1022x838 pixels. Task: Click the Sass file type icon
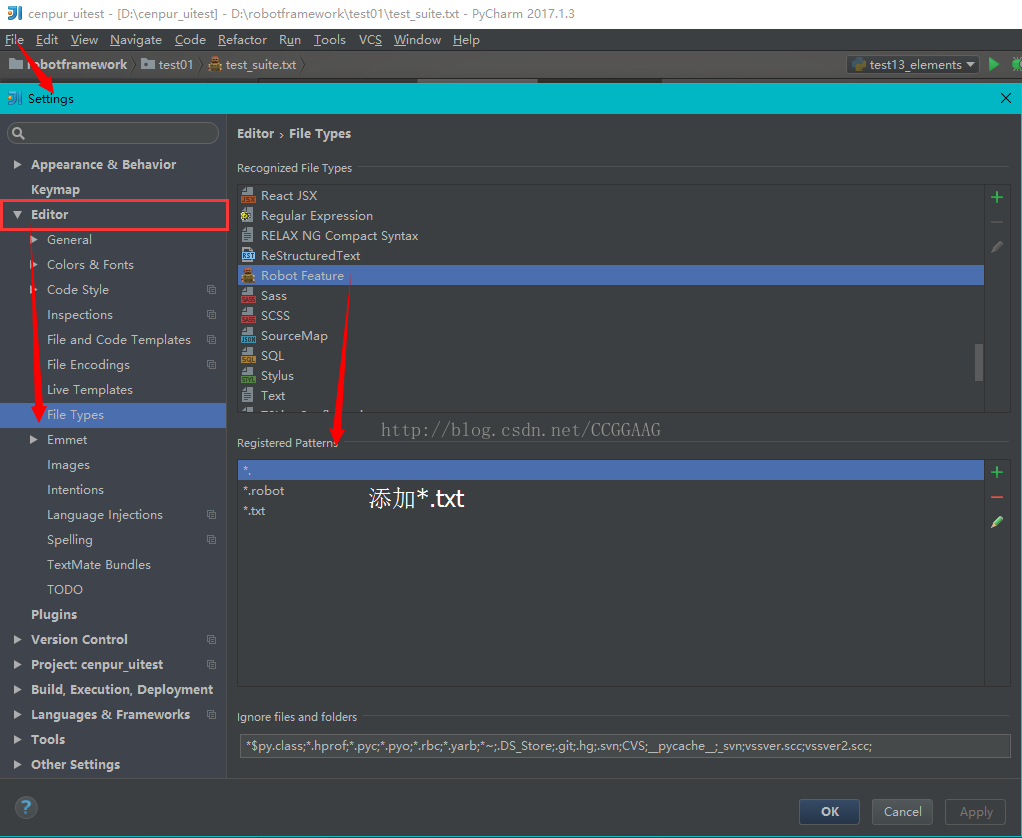click(x=248, y=296)
